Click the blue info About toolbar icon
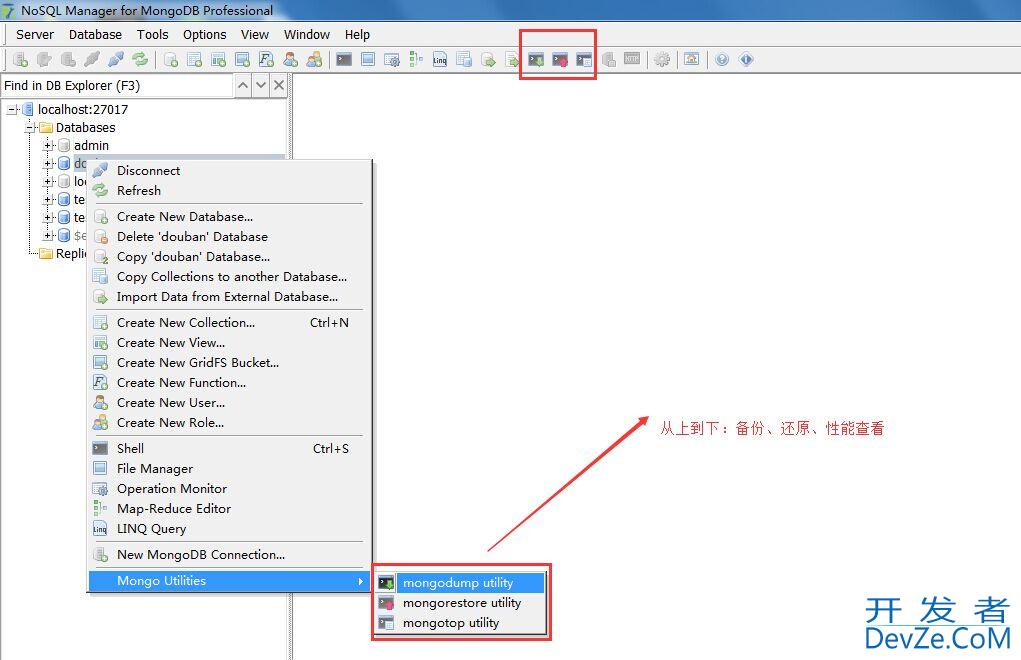This screenshot has height=660, width=1021. point(746,60)
